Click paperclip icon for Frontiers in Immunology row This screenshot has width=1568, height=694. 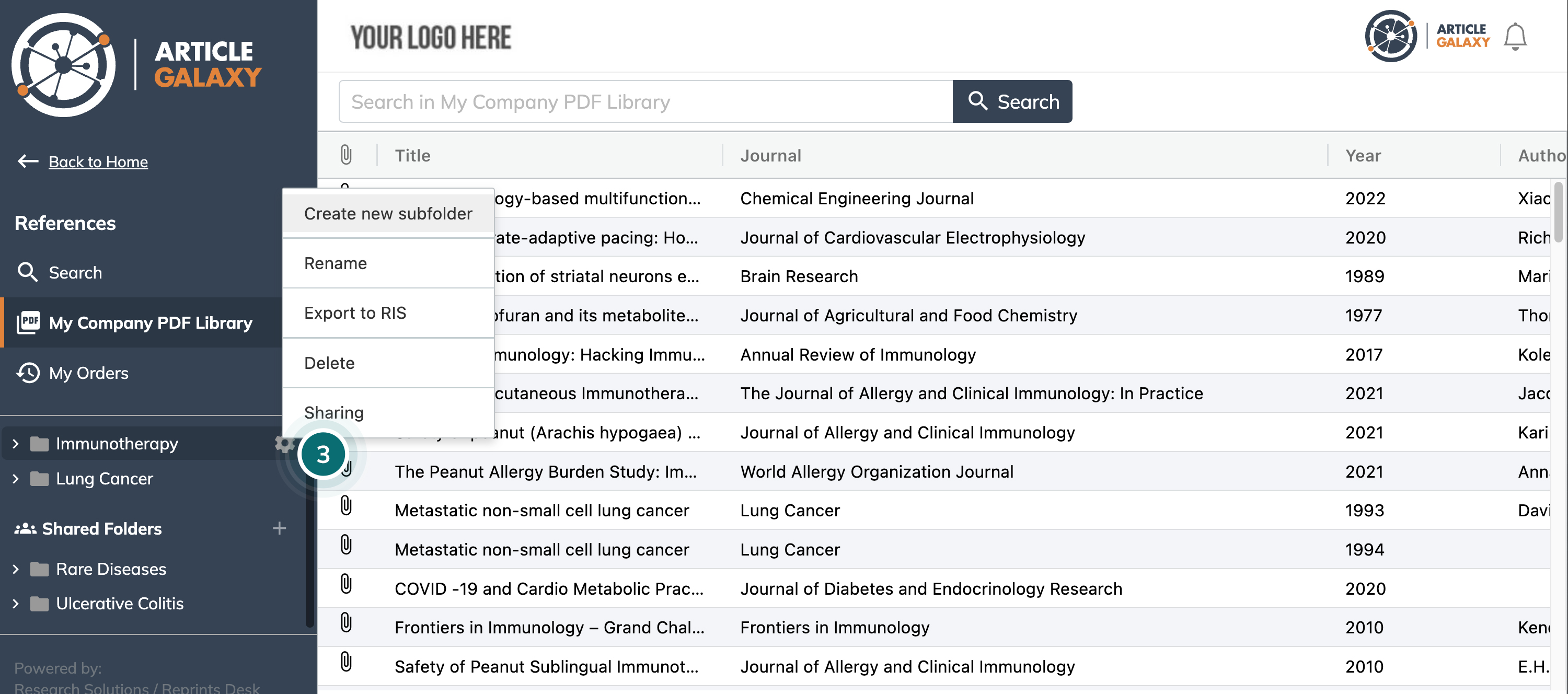[345, 623]
